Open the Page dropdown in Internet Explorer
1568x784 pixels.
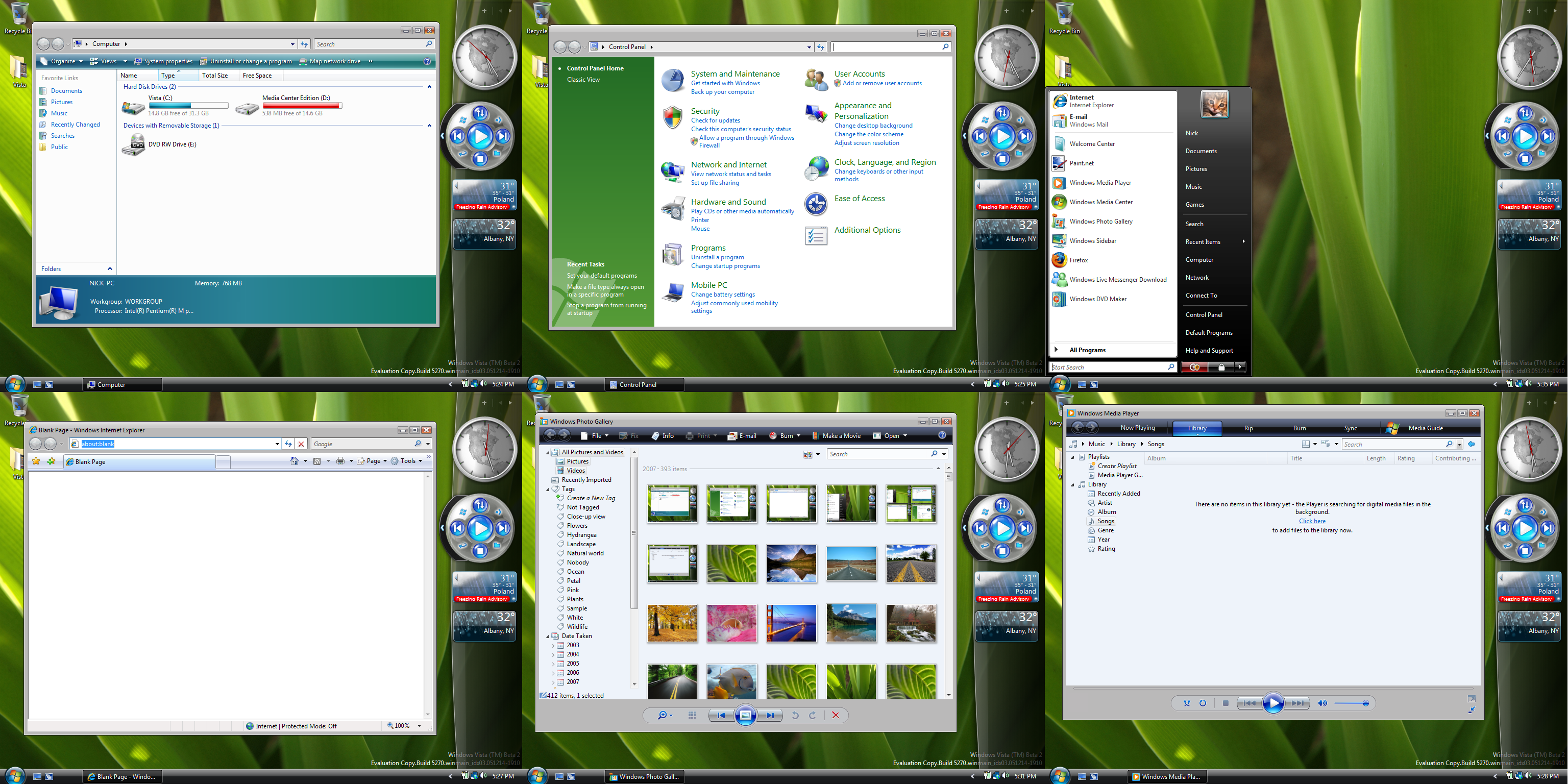pyautogui.click(x=372, y=461)
